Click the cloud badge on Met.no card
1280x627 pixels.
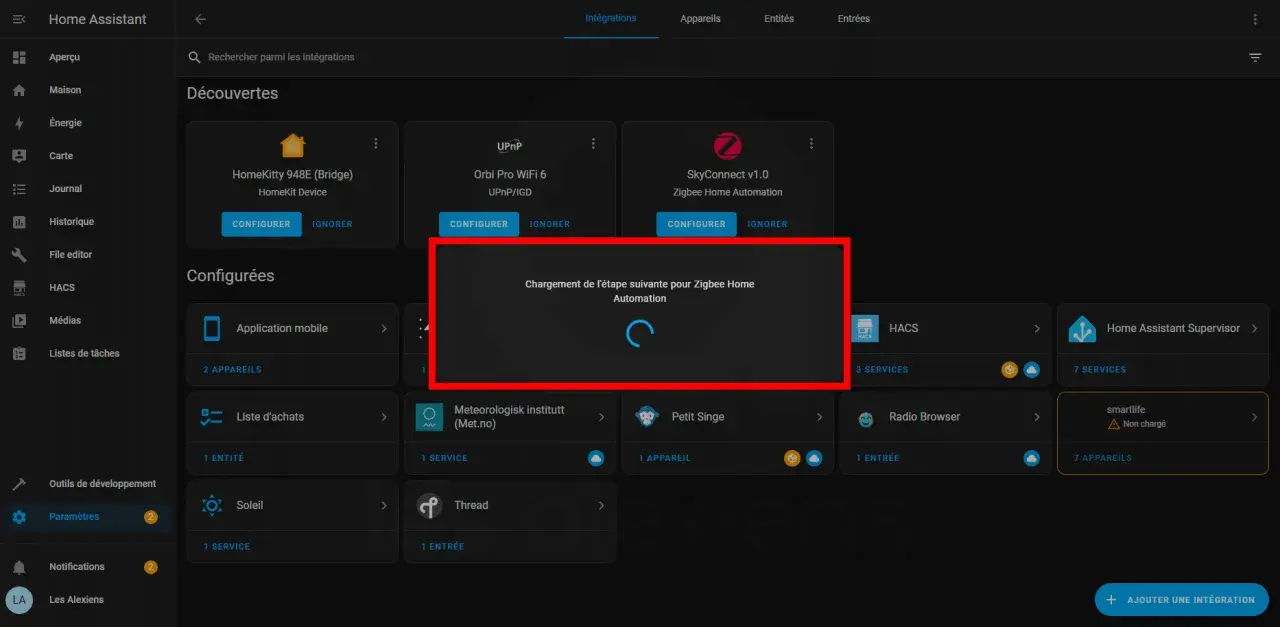(x=596, y=458)
